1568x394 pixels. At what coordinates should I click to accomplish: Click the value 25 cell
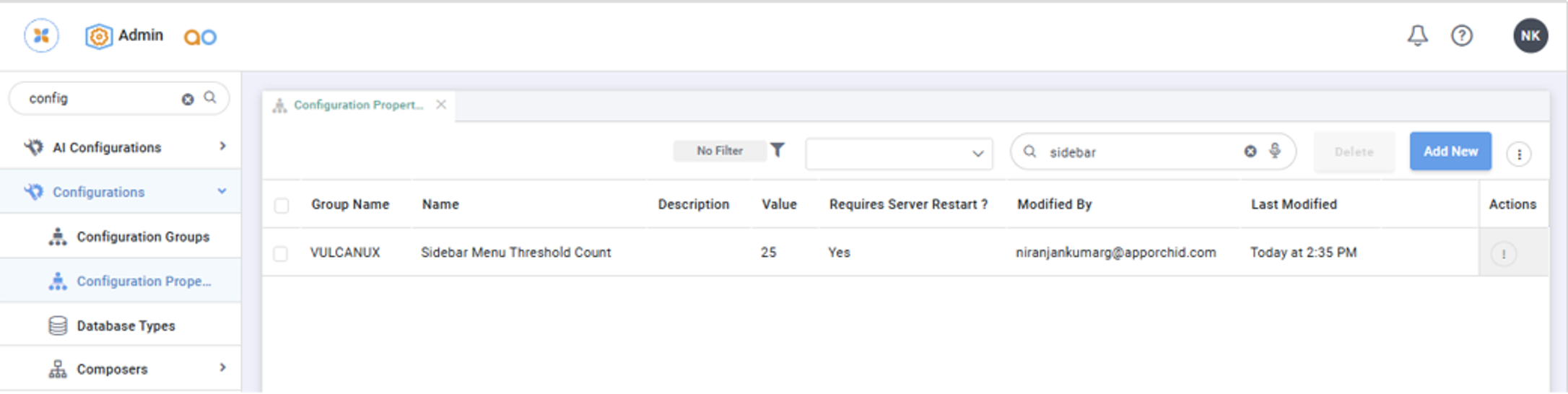click(x=768, y=253)
